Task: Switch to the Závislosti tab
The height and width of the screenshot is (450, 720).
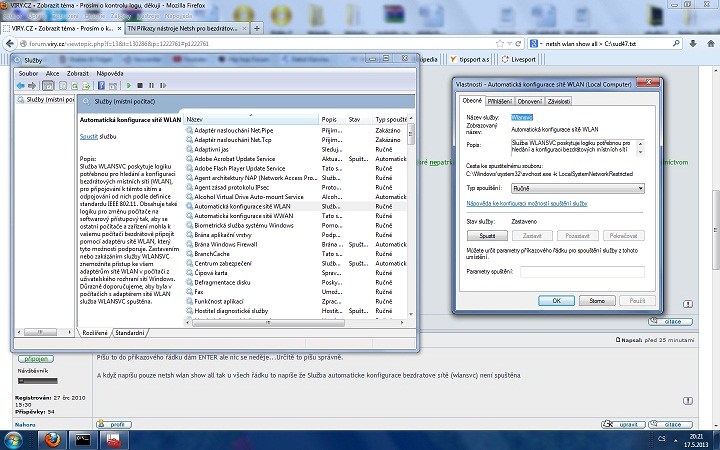Action: click(559, 101)
